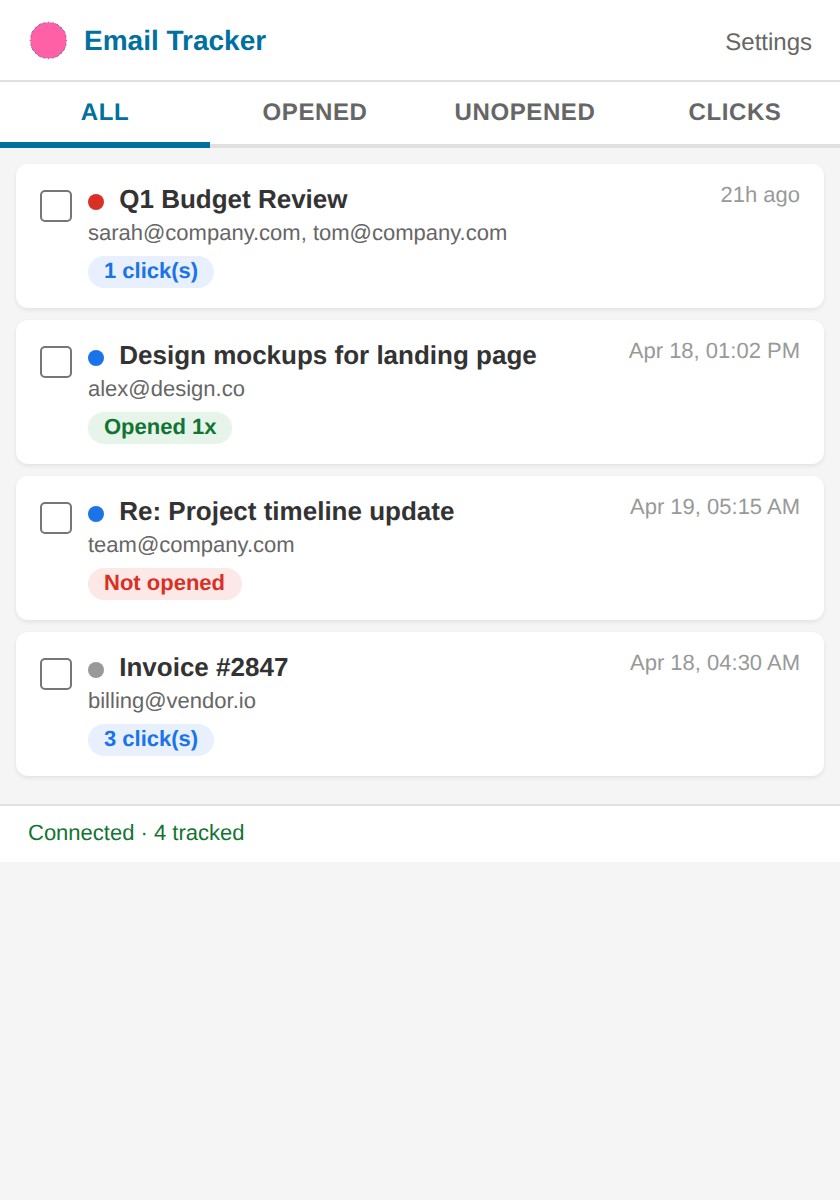Select the Design mockups email checkbox

[x=55, y=361]
